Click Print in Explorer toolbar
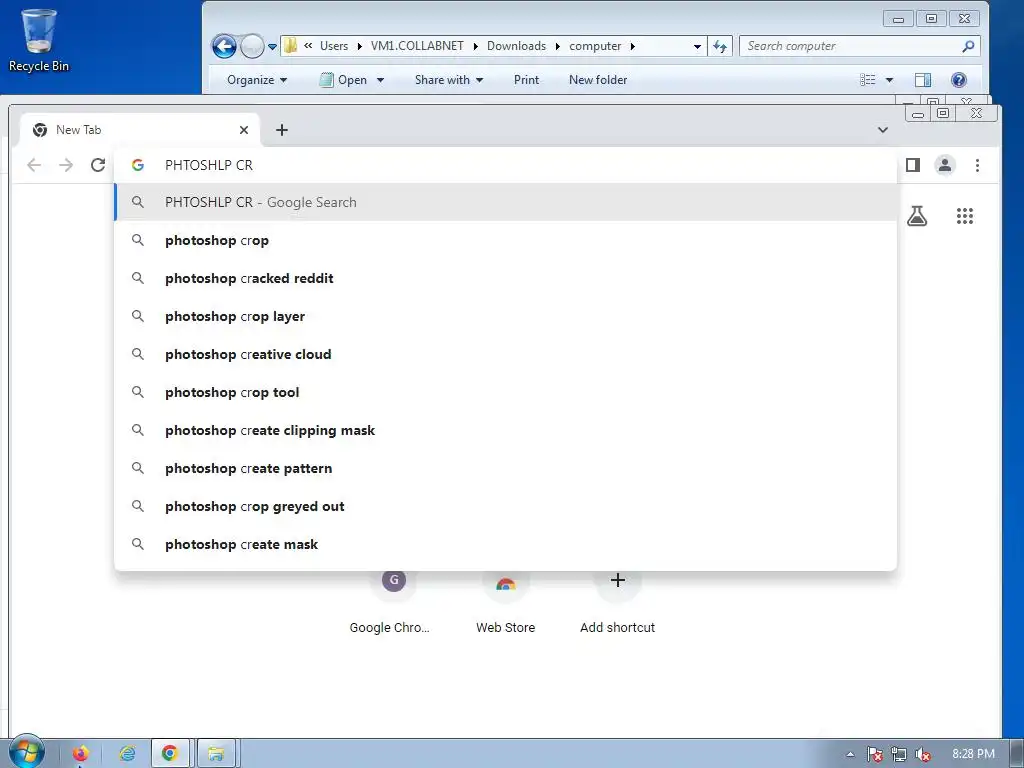The width and height of the screenshot is (1024, 768). pyautogui.click(x=526, y=80)
